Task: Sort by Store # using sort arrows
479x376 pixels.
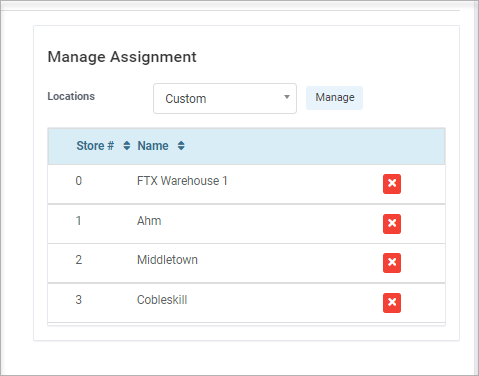Action: point(127,146)
